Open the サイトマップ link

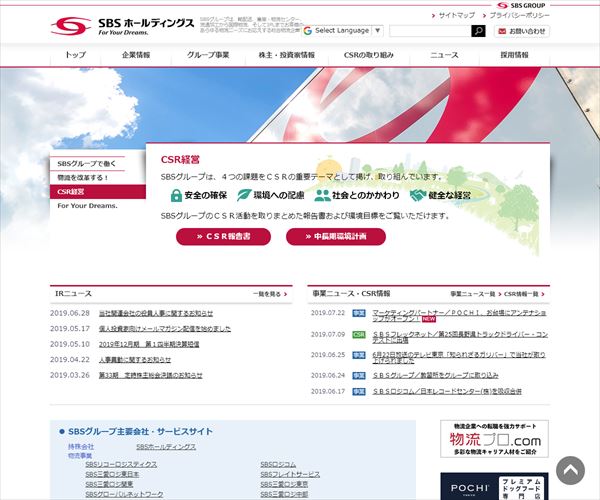click(457, 15)
